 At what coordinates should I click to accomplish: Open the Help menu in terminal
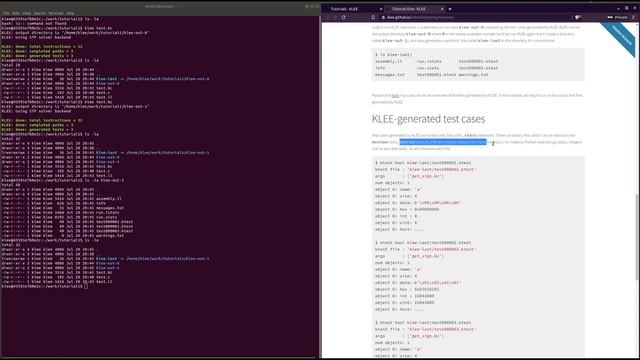[x=70, y=13]
